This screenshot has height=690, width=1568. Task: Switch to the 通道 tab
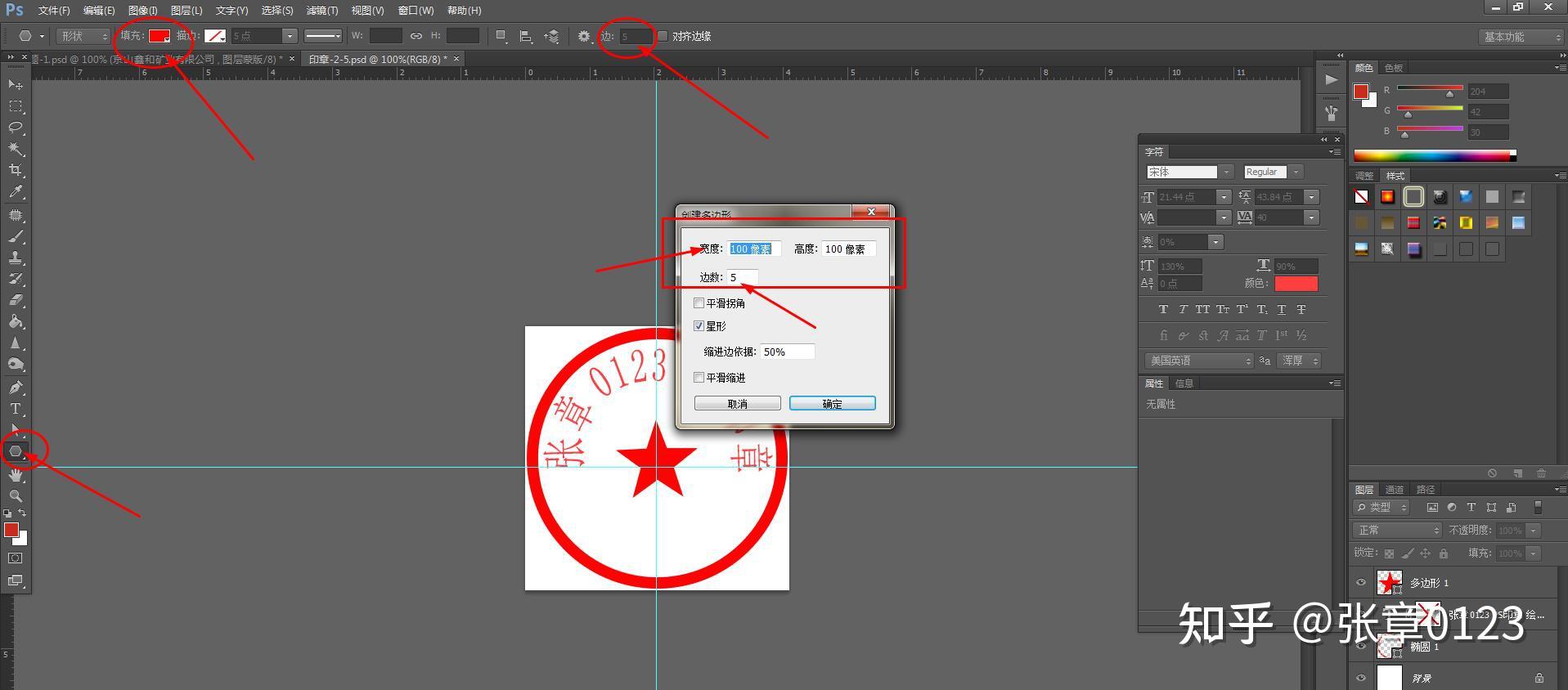1395,490
